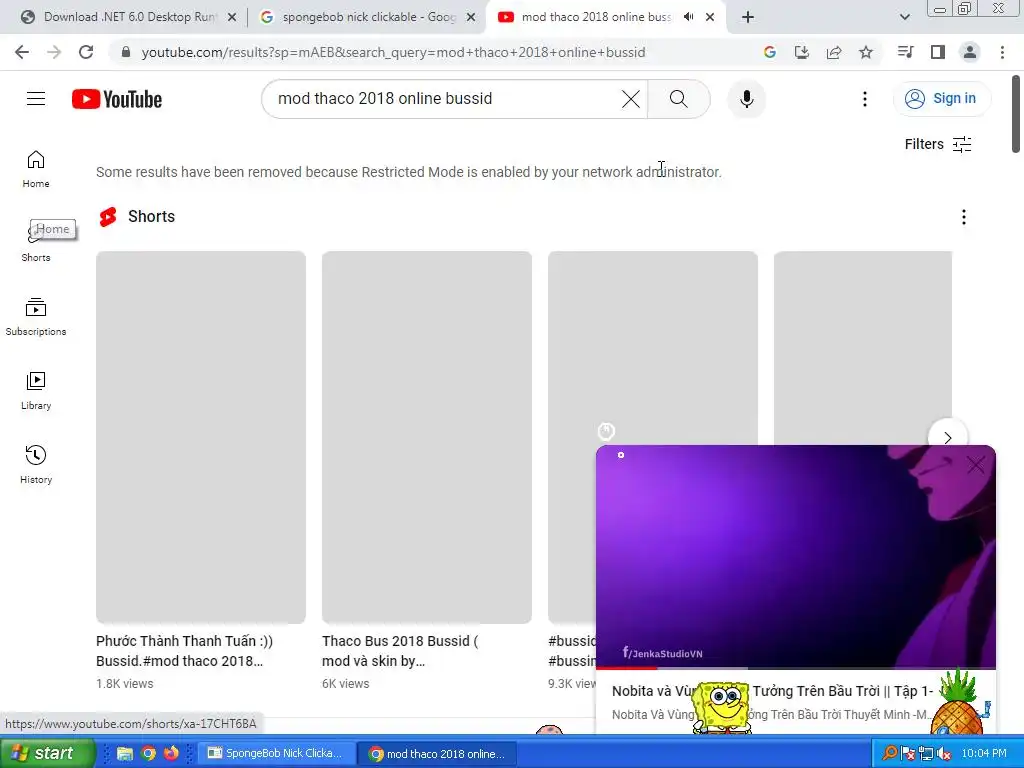The width and height of the screenshot is (1024, 768).
Task: Open the Phước Thành Thanh Tuấn short thumbnail
Action: point(201,437)
